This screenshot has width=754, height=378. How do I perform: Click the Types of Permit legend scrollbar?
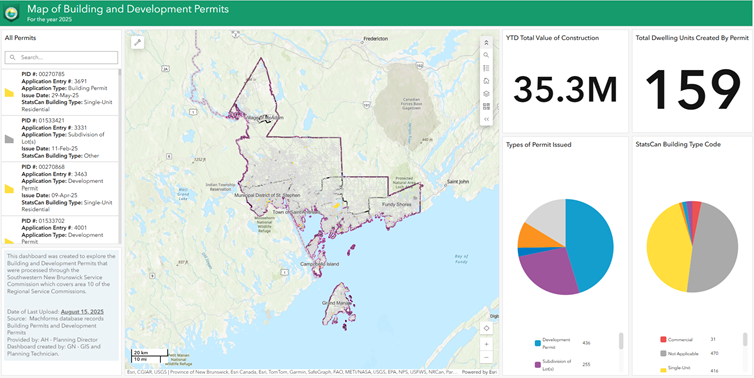point(621,341)
